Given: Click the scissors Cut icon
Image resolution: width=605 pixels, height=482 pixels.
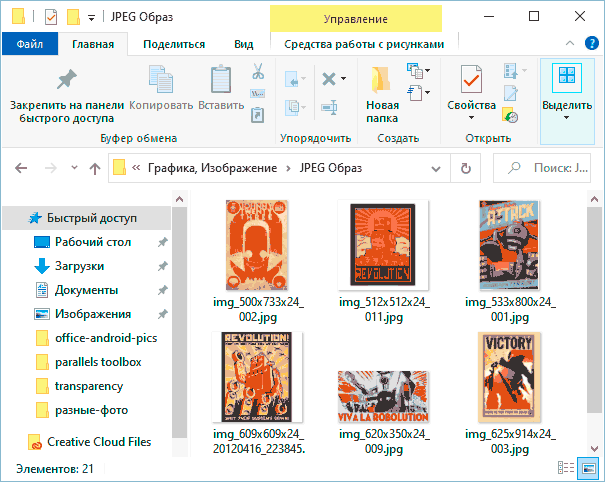Looking at the screenshot, I should click(257, 72).
